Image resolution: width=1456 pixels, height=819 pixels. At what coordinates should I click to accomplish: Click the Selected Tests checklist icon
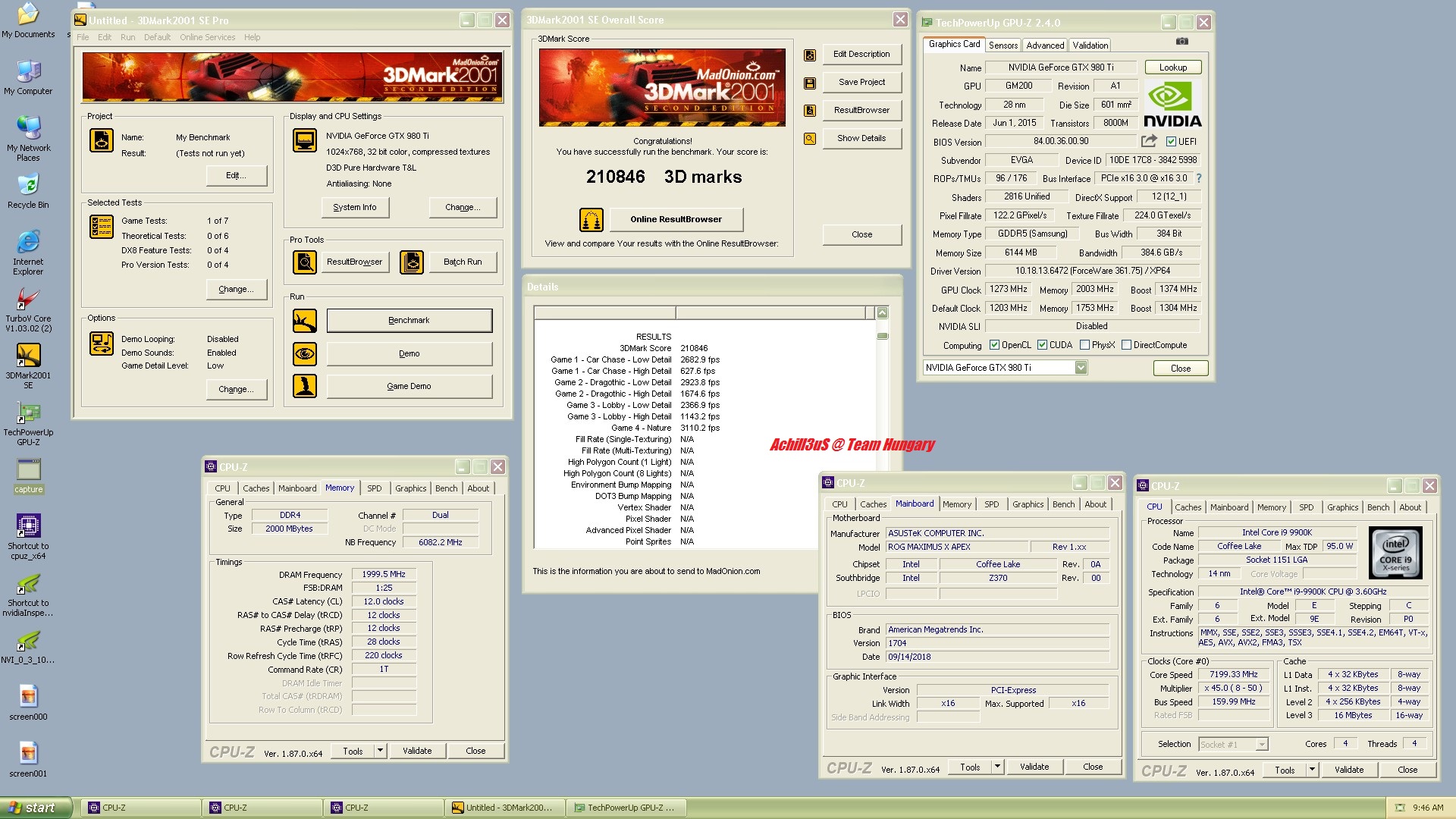point(102,227)
